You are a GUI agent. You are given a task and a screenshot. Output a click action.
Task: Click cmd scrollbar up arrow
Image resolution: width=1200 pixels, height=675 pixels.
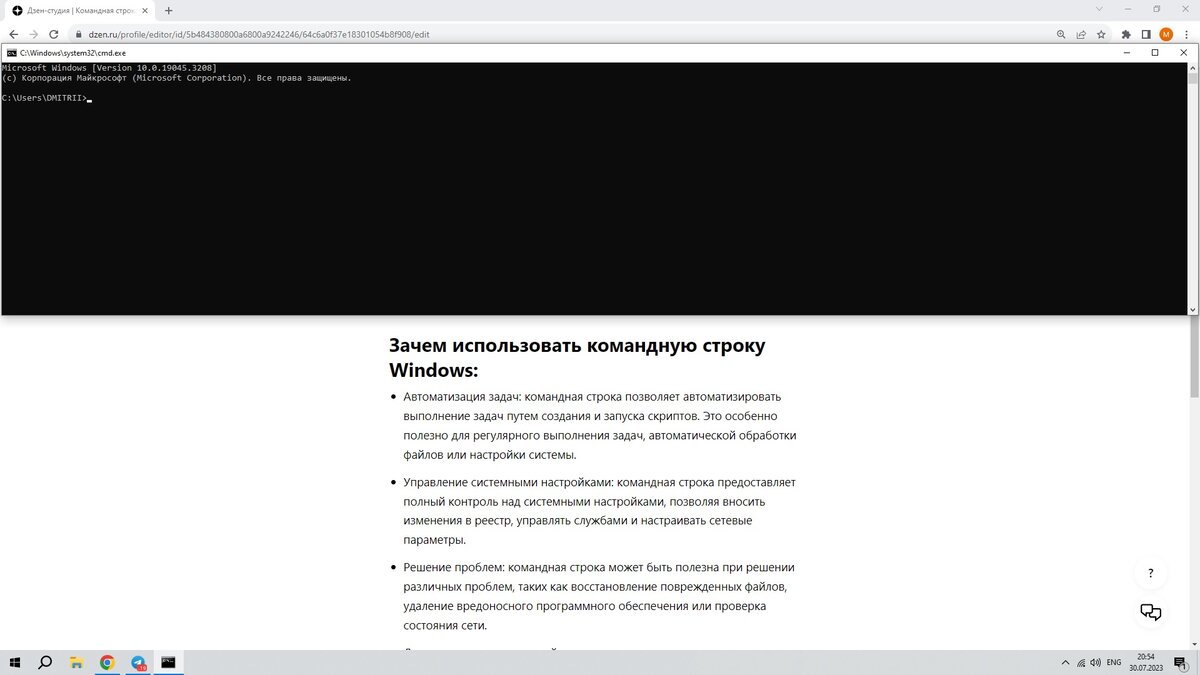(x=1192, y=67)
